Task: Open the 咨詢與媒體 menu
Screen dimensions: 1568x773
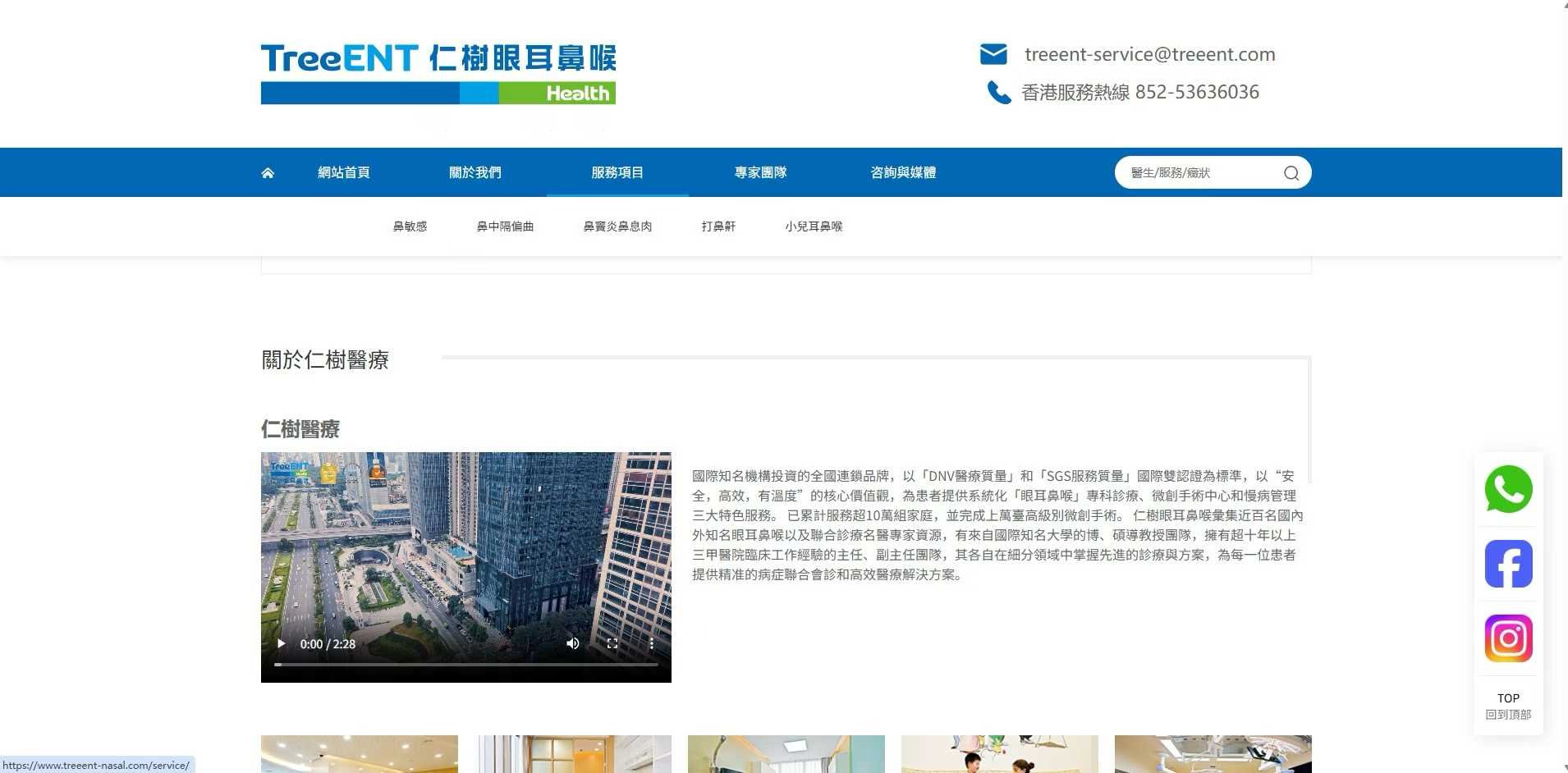Action: tap(903, 173)
